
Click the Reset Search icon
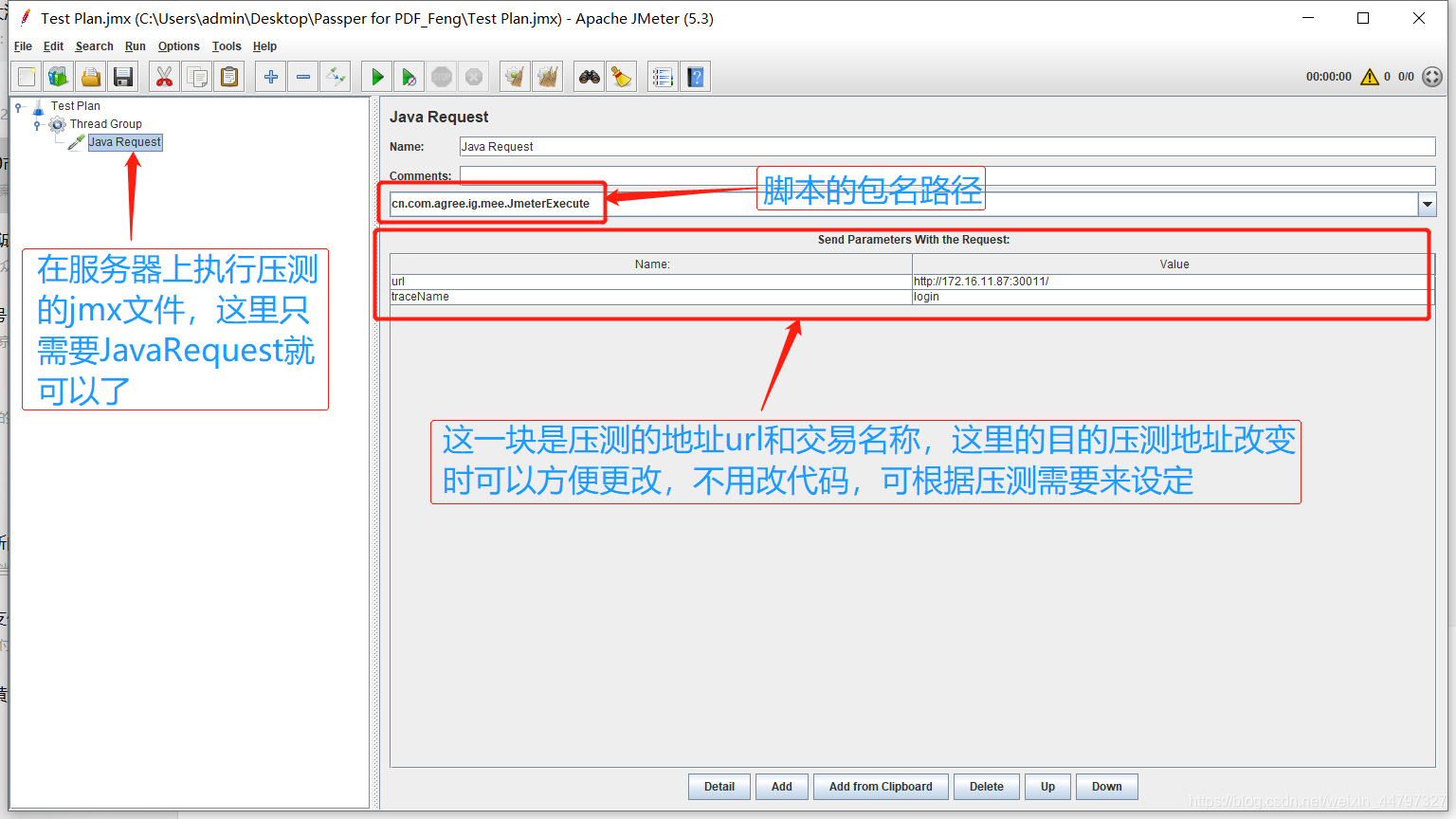[622, 77]
